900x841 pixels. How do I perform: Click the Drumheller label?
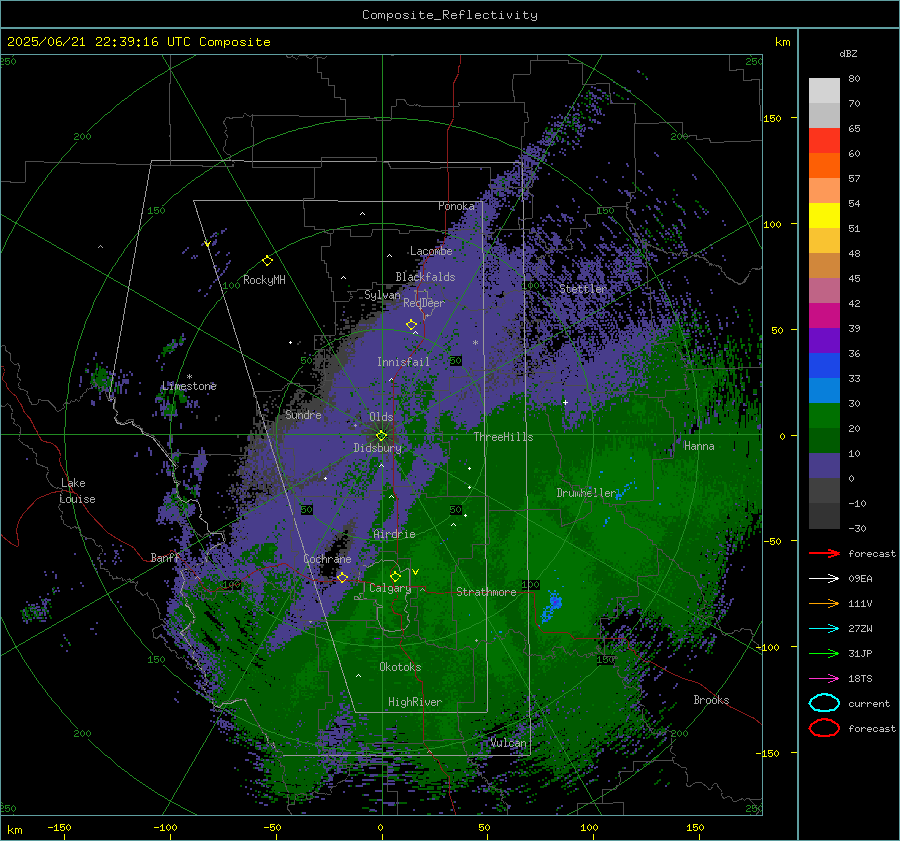tap(586, 493)
